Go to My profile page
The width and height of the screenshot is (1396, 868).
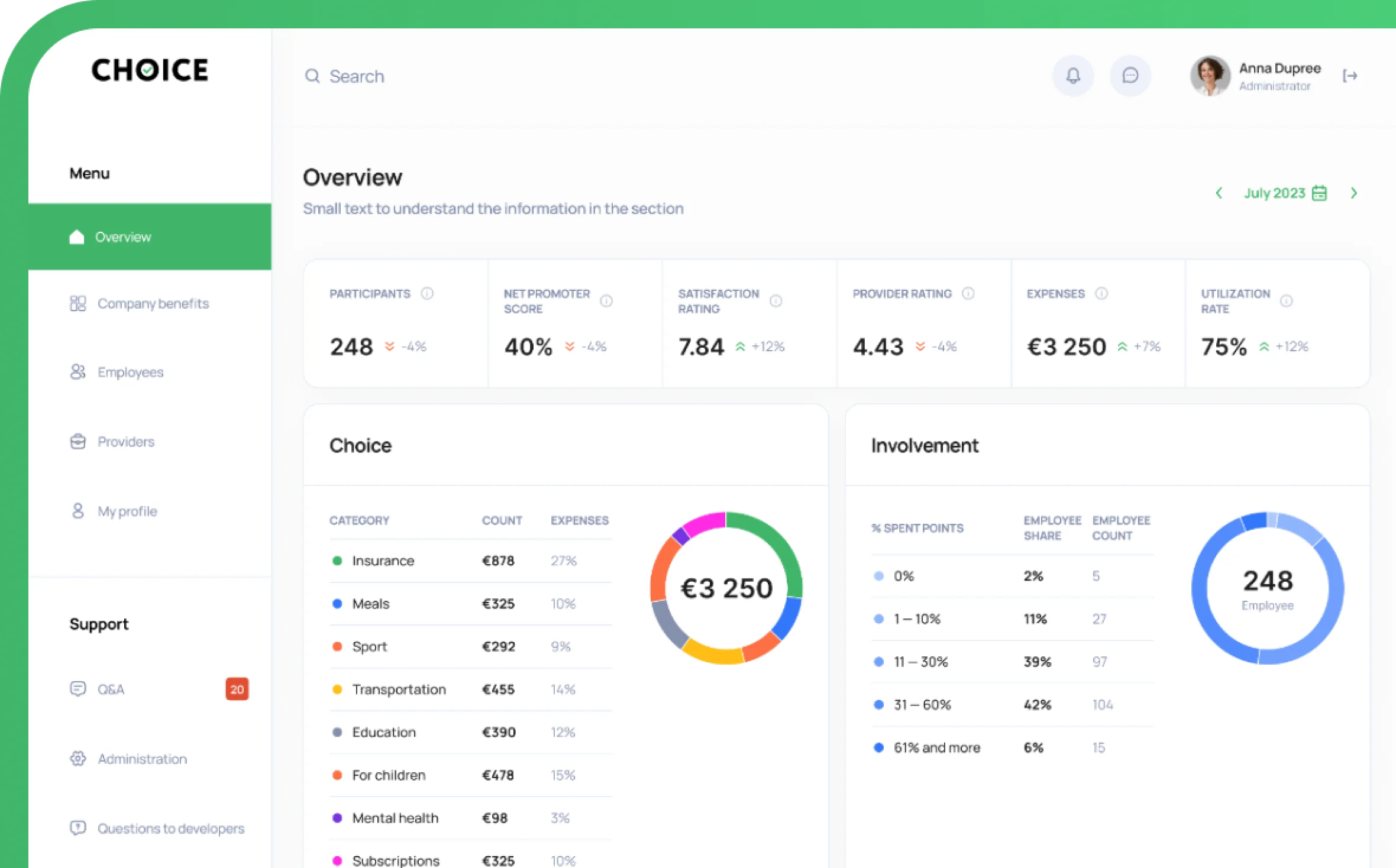(127, 511)
